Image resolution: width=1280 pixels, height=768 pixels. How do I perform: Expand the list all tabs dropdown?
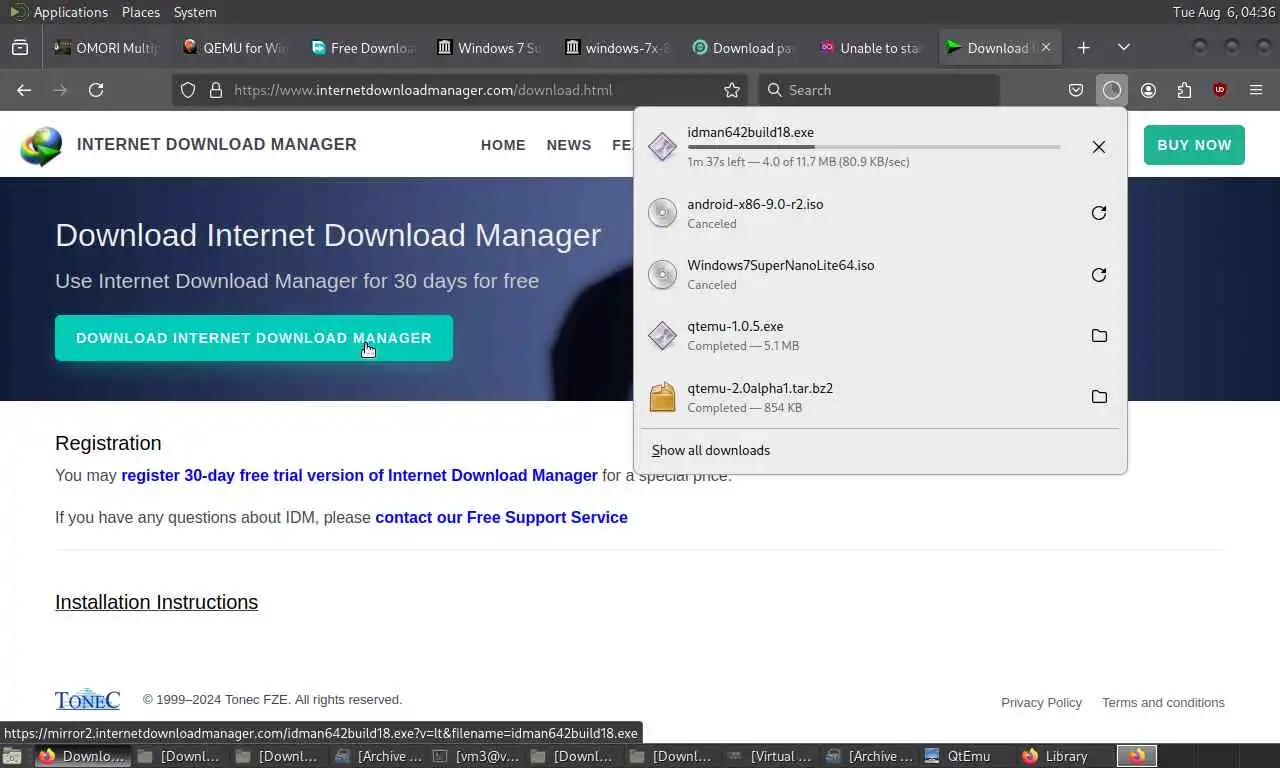point(1124,47)
